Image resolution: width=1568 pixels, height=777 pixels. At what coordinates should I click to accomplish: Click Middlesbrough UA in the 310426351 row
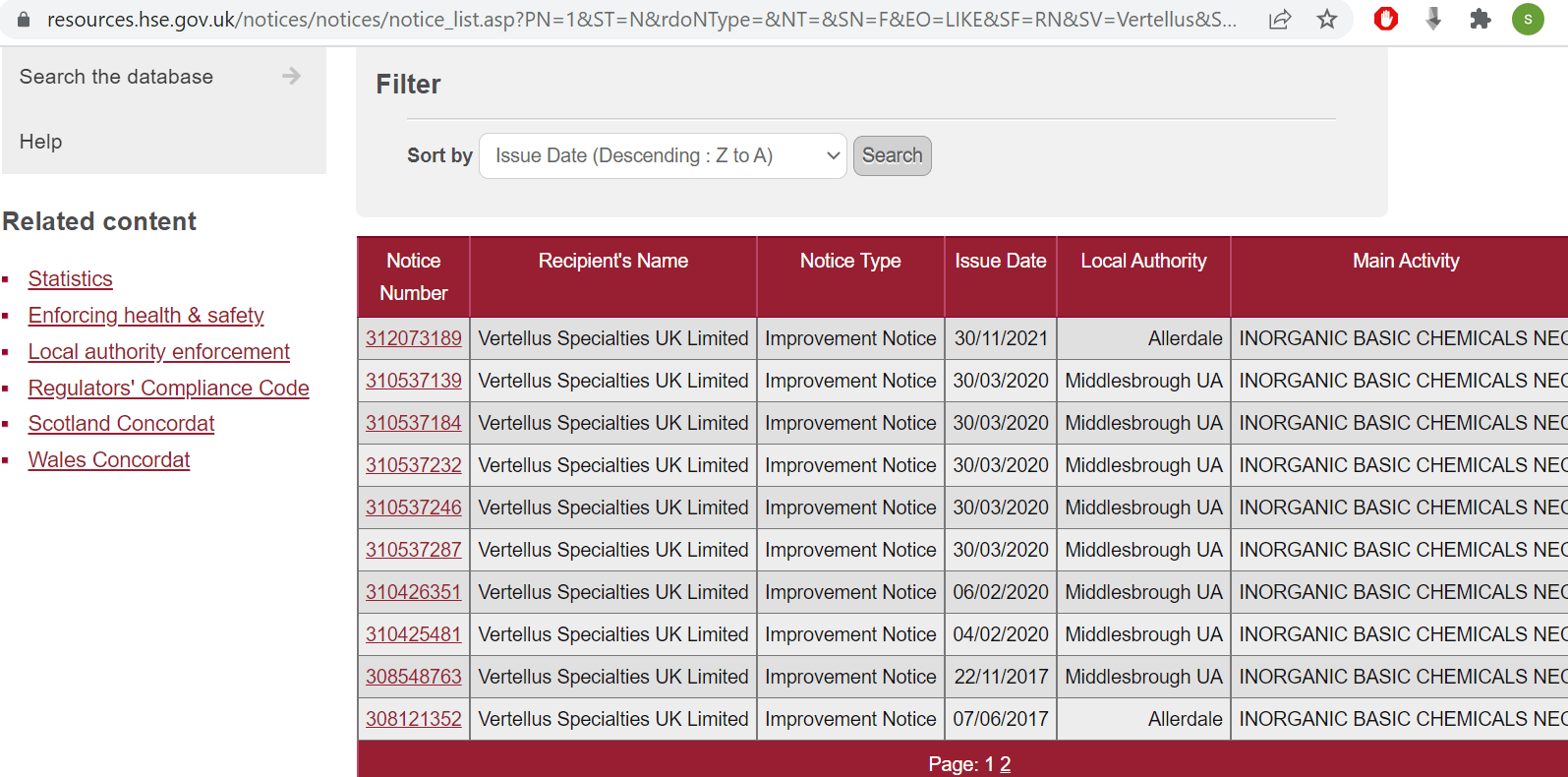(1144, 592)
